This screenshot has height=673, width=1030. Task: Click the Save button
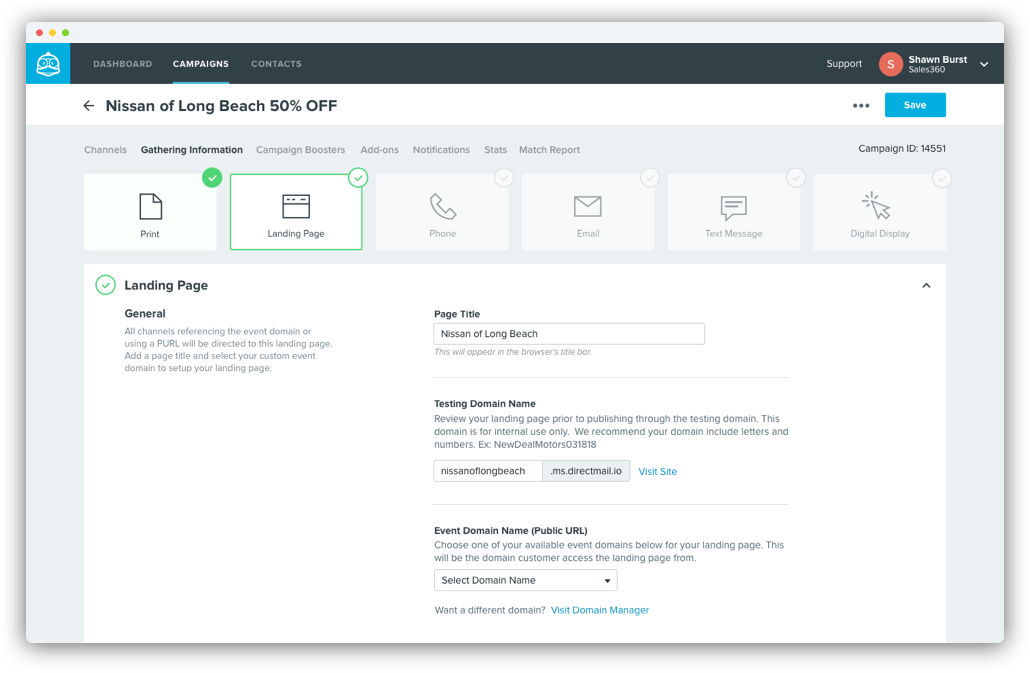click(x=915, y=105)
